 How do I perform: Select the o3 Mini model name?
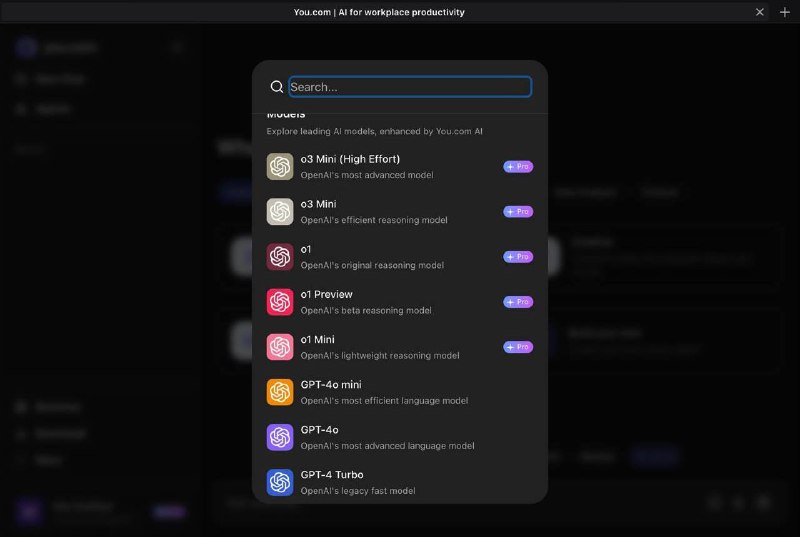pos(318,204)
